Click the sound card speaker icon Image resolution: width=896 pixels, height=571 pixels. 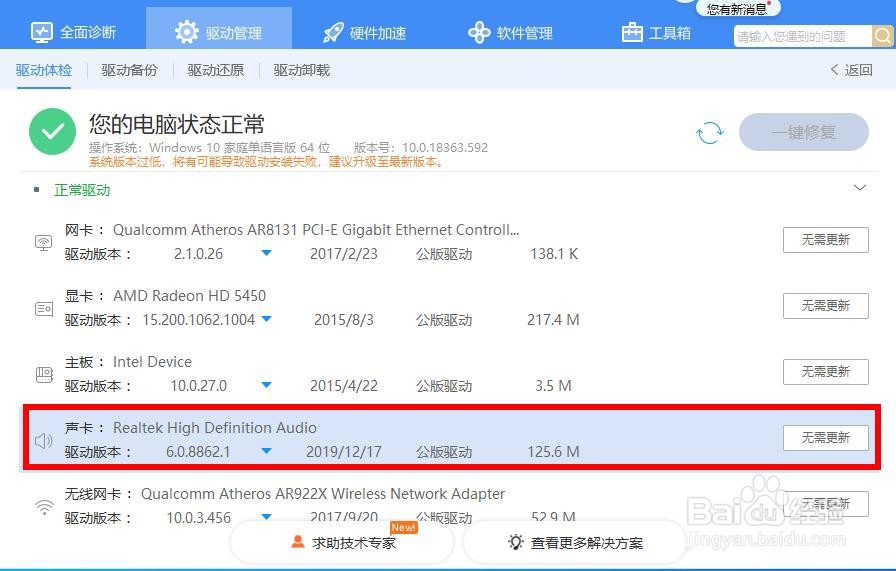coord(43,441)
